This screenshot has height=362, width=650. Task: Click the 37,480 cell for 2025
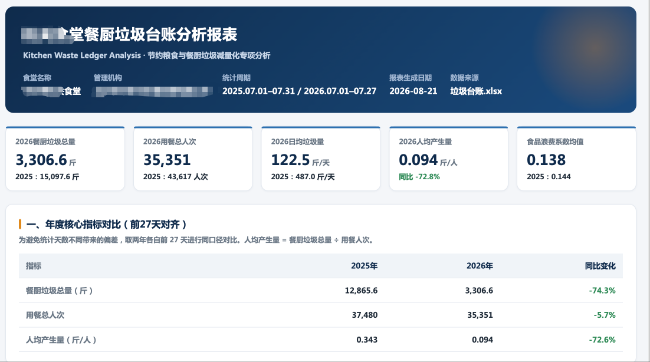coord(365,315)
